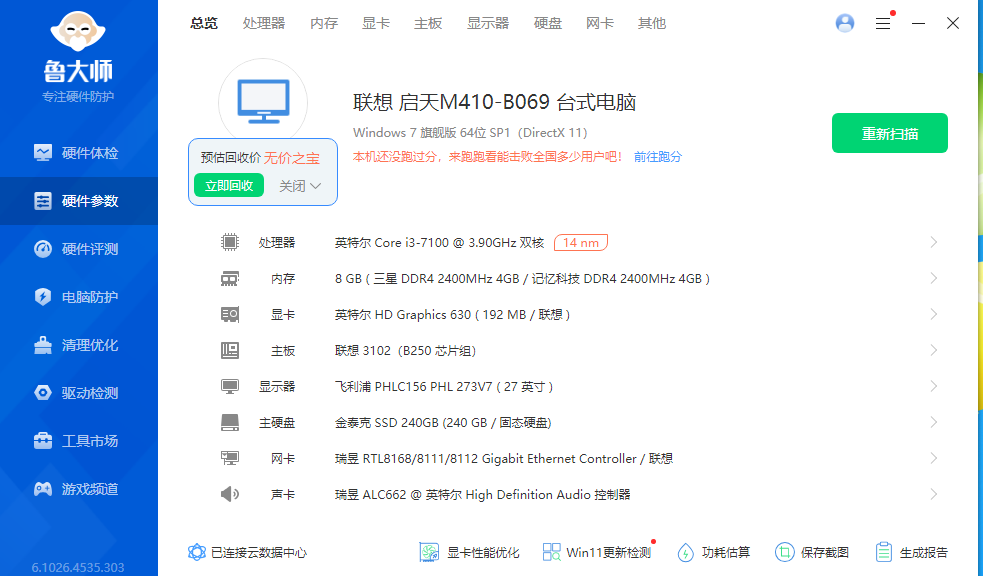This screenshot has width=983, height=576.
Task: Go to 驱动检测 in the sidebar
Action: click(x=43, y=393)
